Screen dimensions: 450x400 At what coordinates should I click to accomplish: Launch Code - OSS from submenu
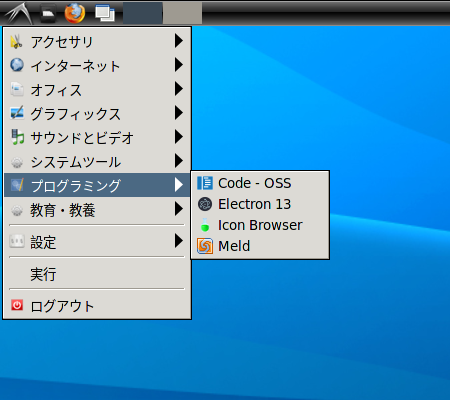click(260, 183)
